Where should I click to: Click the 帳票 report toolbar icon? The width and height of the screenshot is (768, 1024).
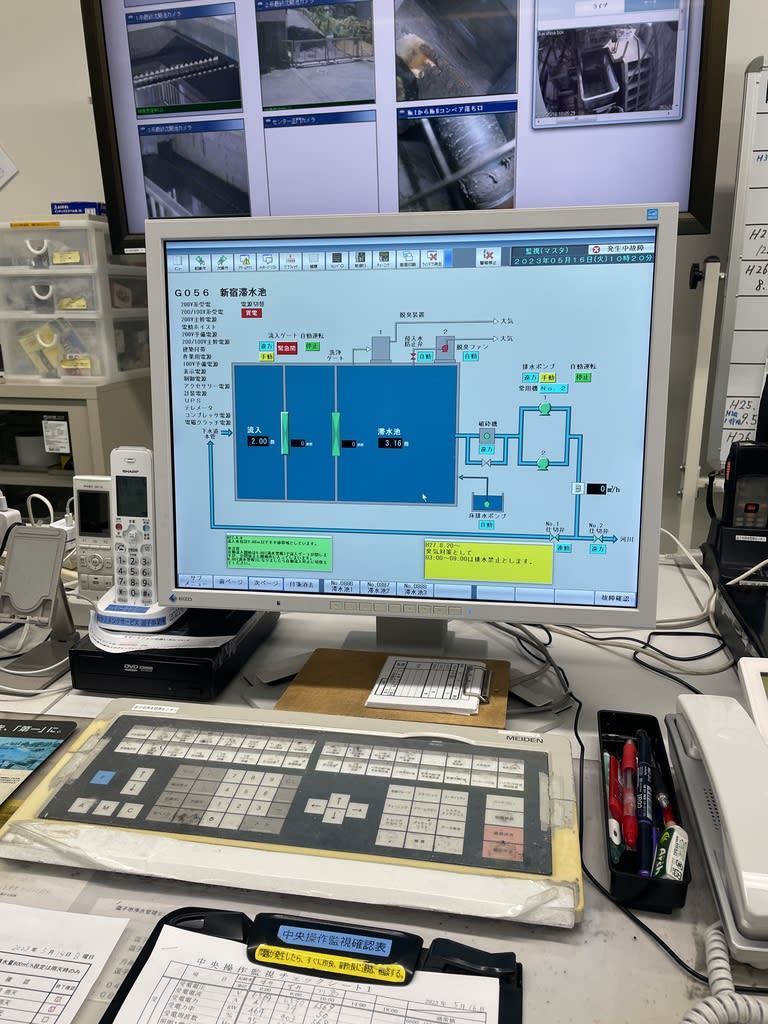[313, 259]
